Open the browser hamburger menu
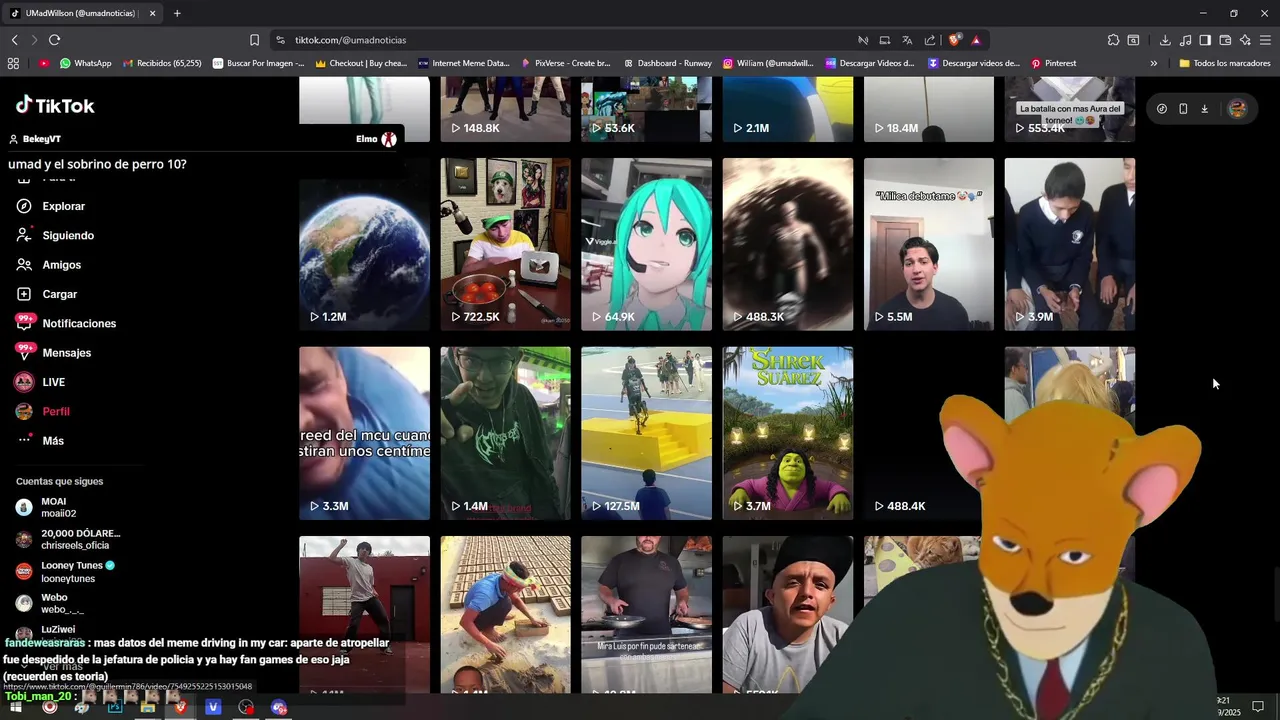This screenshot has height=720, width=1280. (x=1265, y=40)
